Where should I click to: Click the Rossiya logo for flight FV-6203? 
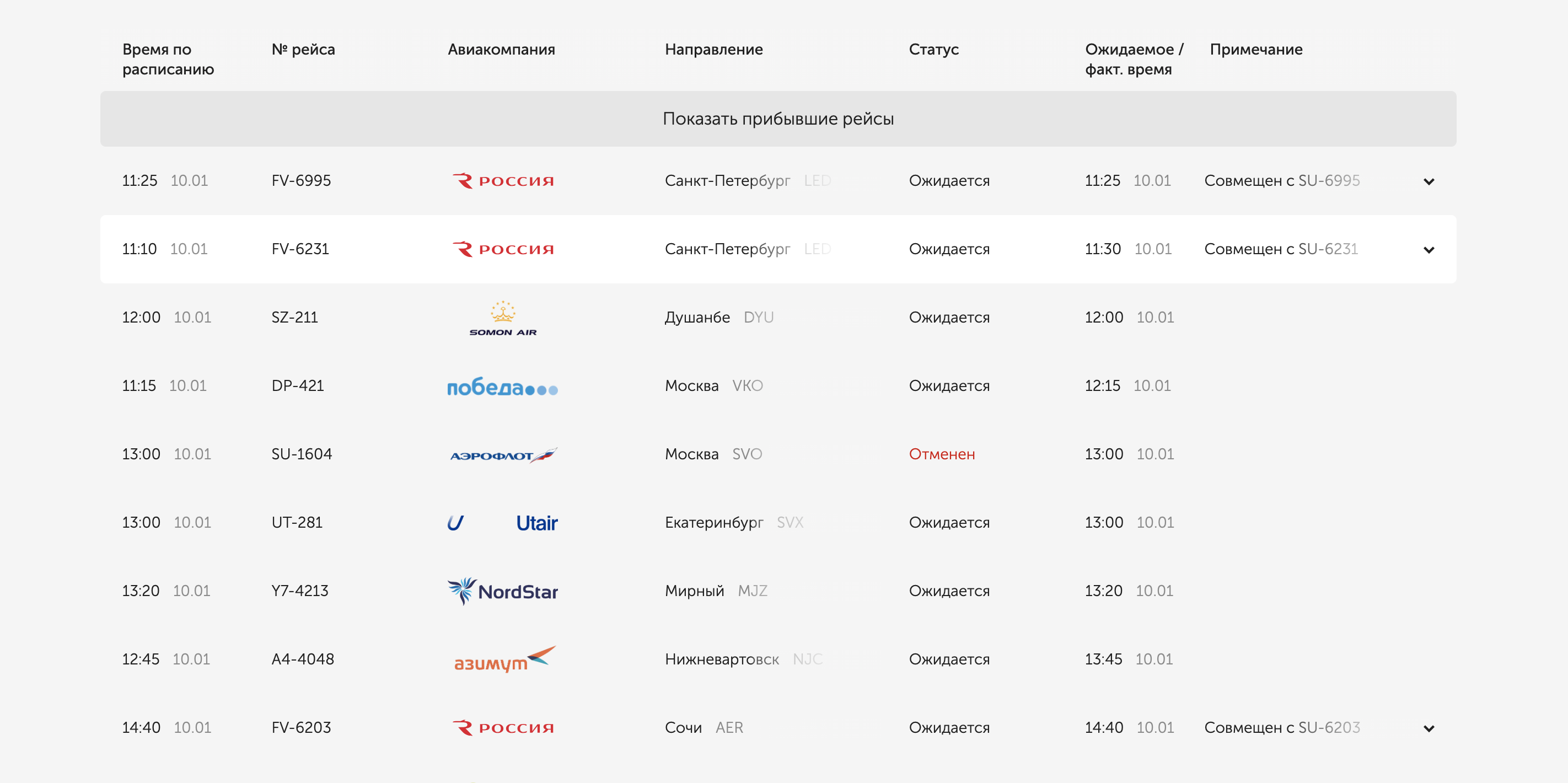[x=503, y=728]
